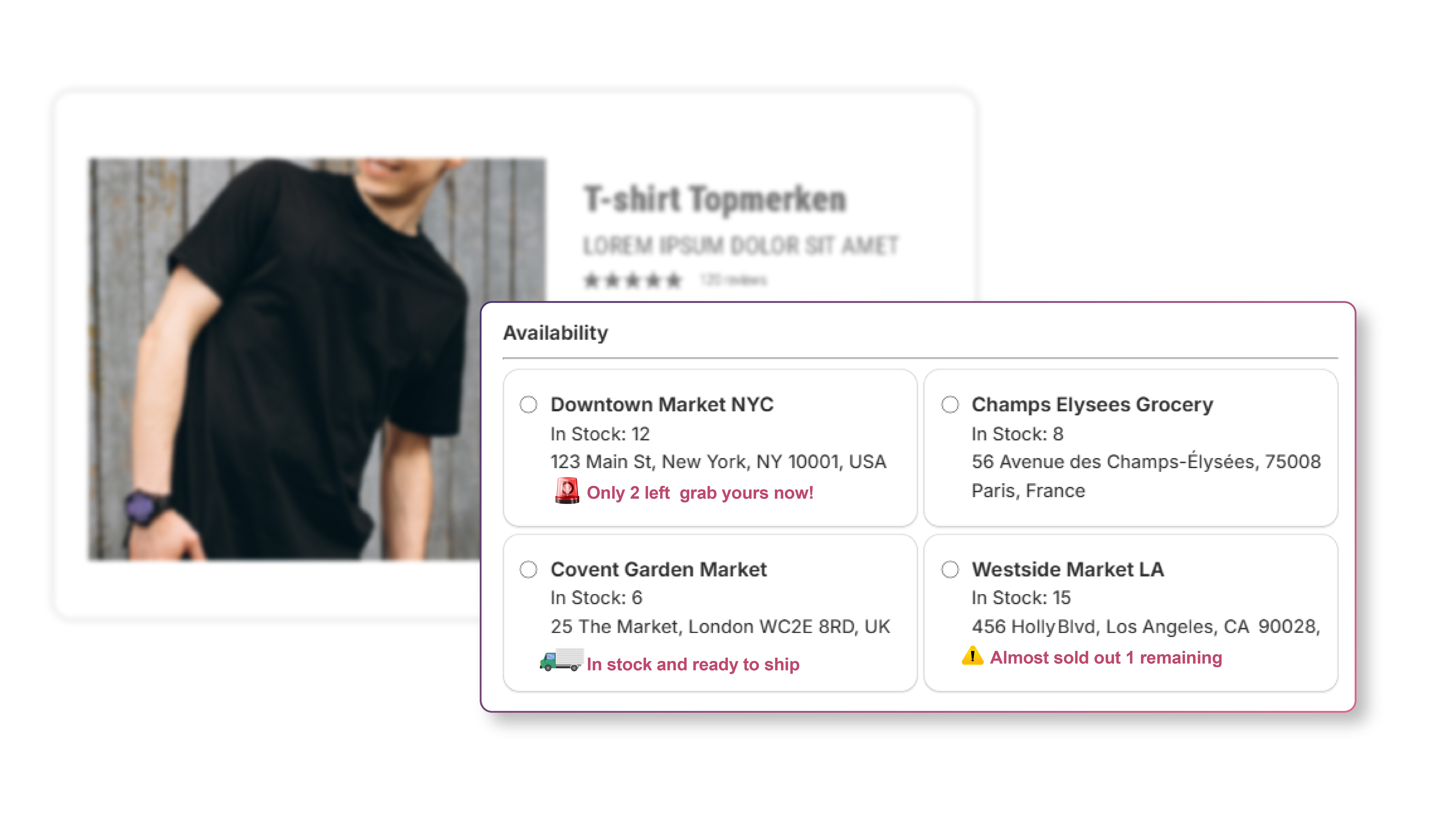1456x819 pixels.
Task: Select the Champs Elysees Grocery radio button
Action: pyautogui.click(x=951, y=404)
